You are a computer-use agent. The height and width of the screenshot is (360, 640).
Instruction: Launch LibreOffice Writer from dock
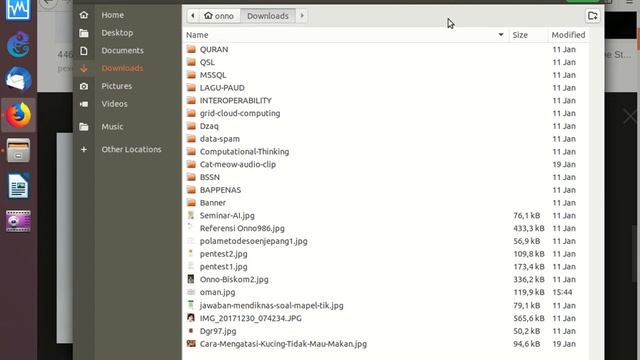point(18,186)
